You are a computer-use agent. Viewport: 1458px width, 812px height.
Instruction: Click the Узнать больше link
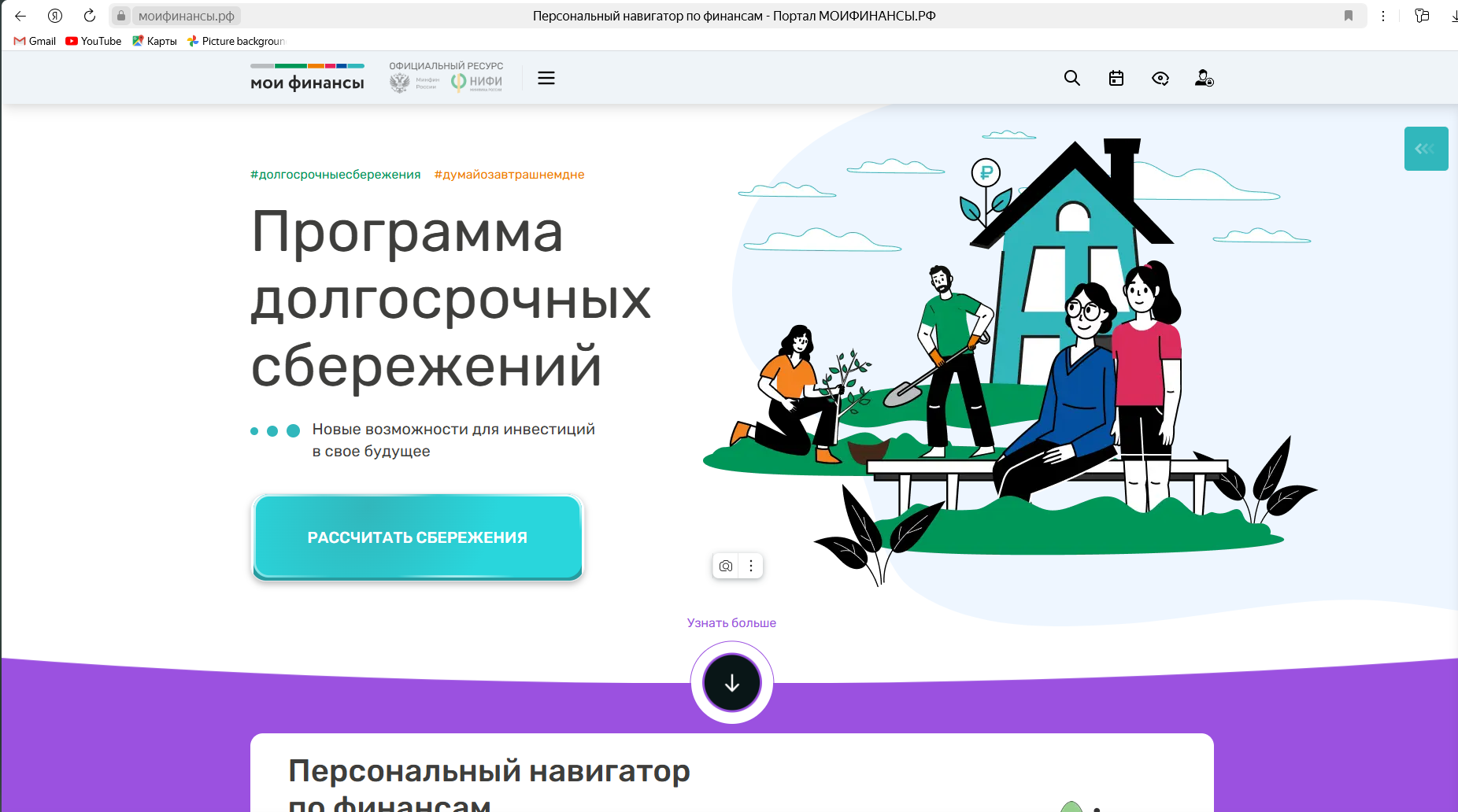click(x=731, y=623)
